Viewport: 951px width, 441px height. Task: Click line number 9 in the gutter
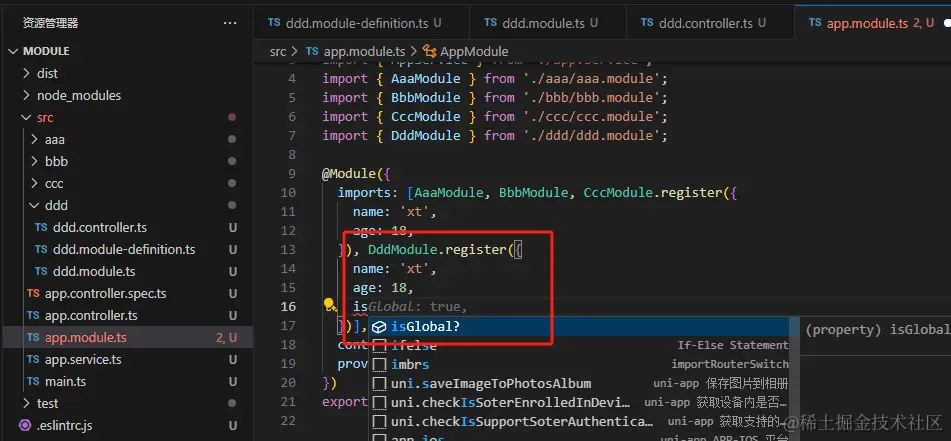coord(292,173)
